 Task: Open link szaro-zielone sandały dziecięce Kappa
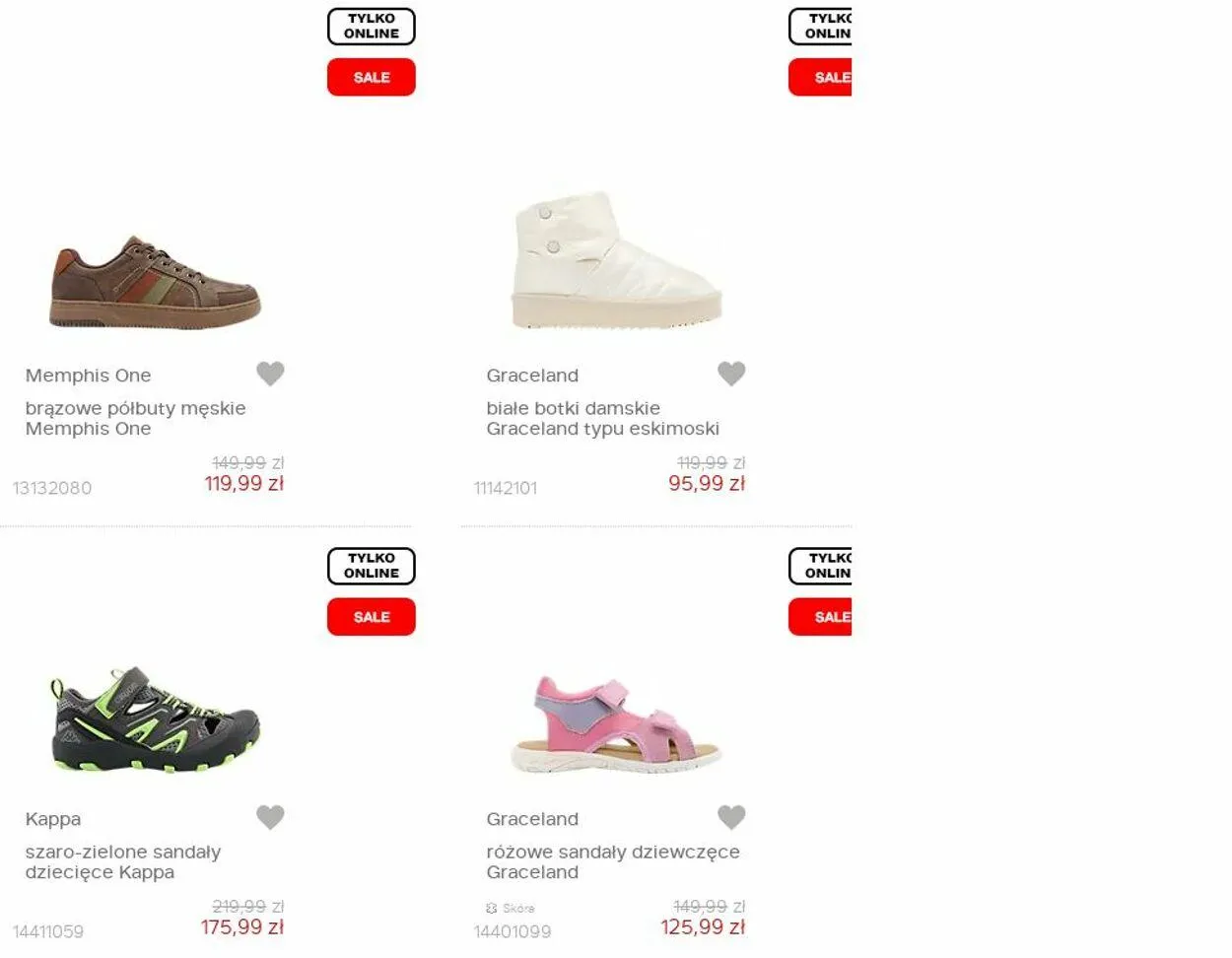[x=123, y=861]
